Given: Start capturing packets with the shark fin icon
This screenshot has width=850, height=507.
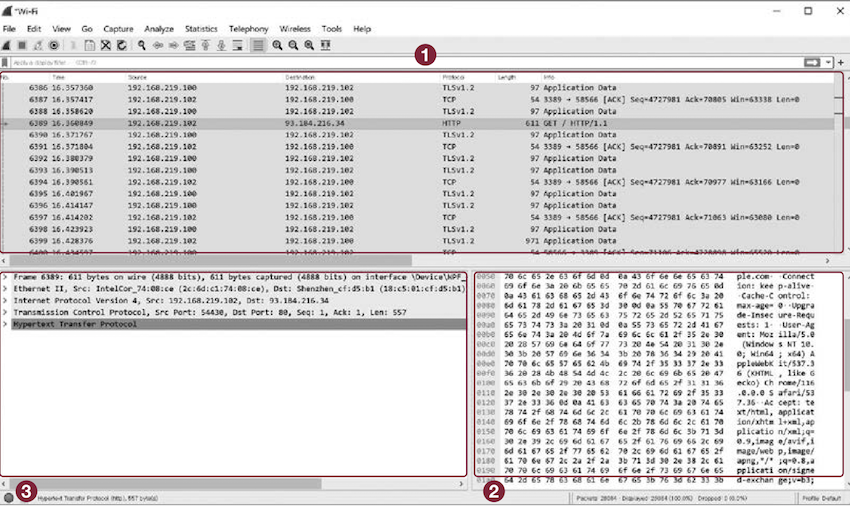Looking at the screenshot, I should coord(7,46).
